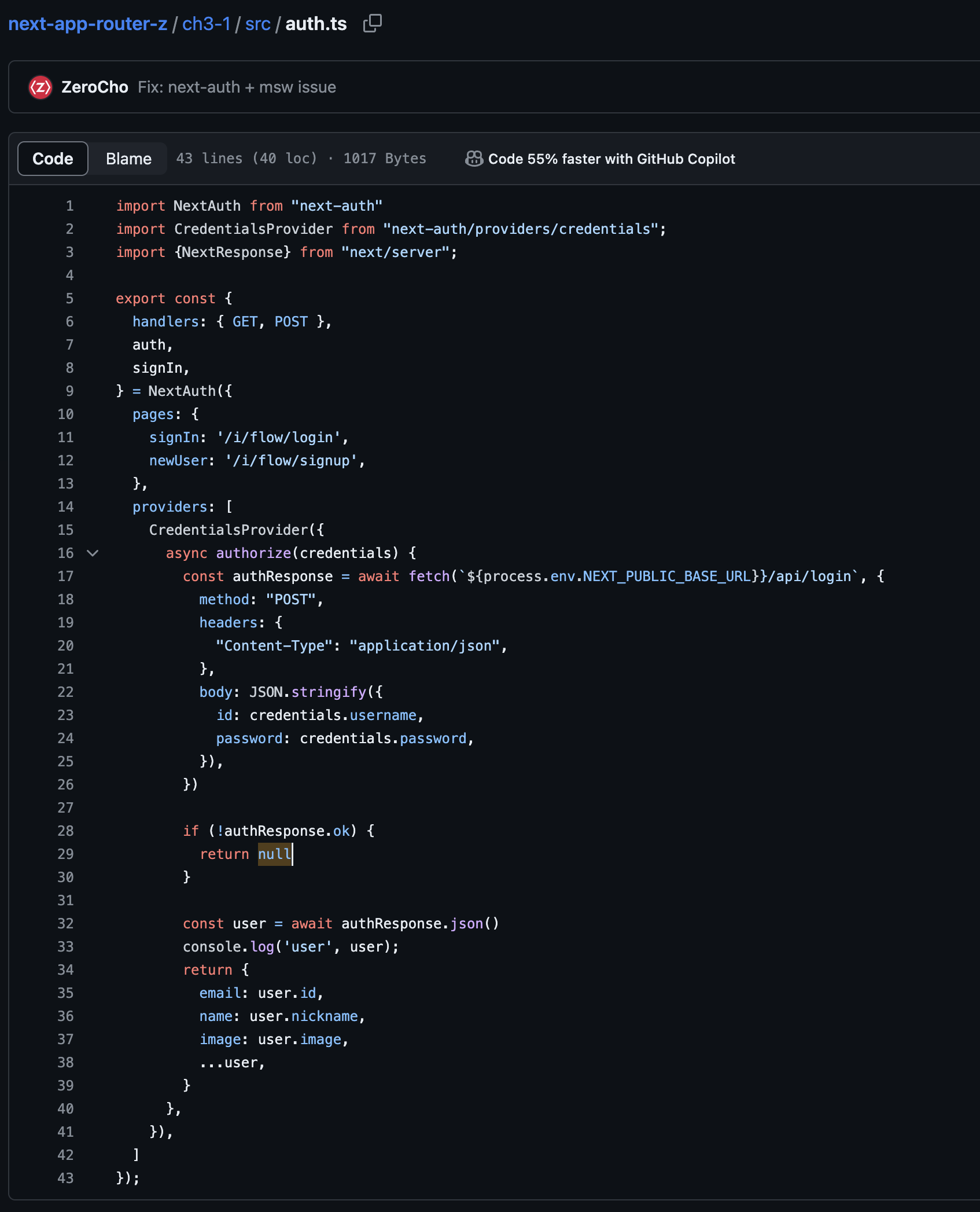Select line number 14
This screenshot has height=1212, width=980.
tap(65, 507)
